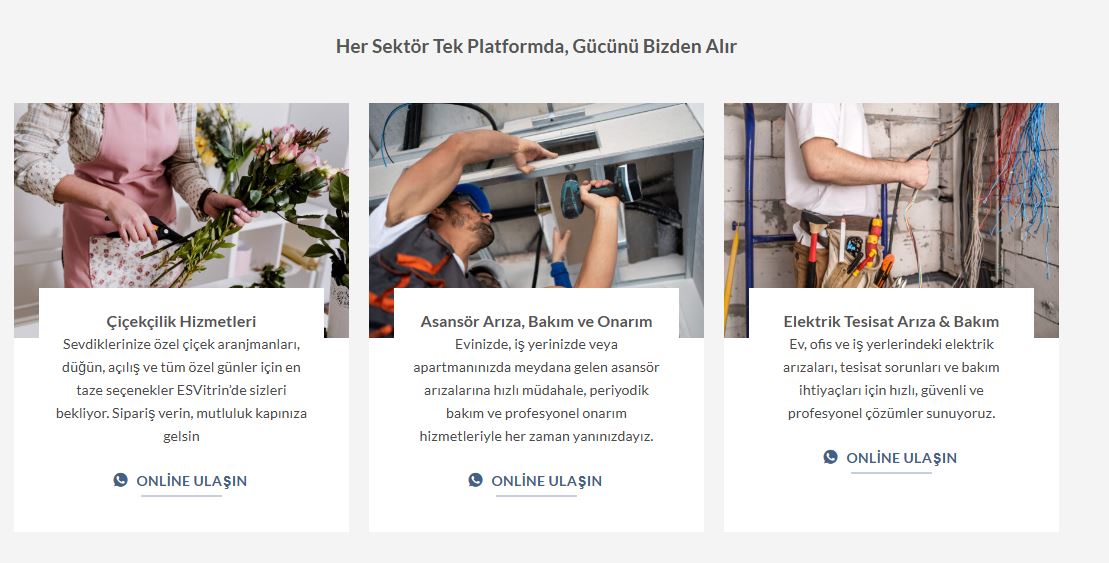This screenshot has width=1109, height=563.
Task: Click WhatsApp icon in Asansör Arıza card
Action: click(476, 480)
